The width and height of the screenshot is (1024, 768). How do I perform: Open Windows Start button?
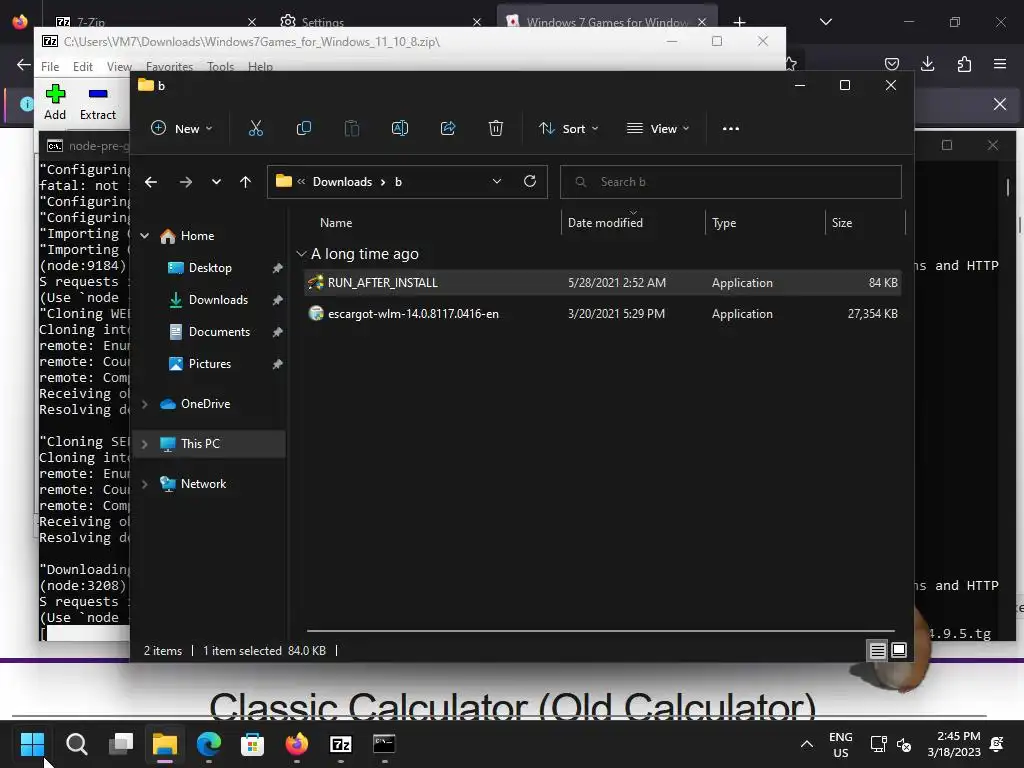[x=33, y=744]
